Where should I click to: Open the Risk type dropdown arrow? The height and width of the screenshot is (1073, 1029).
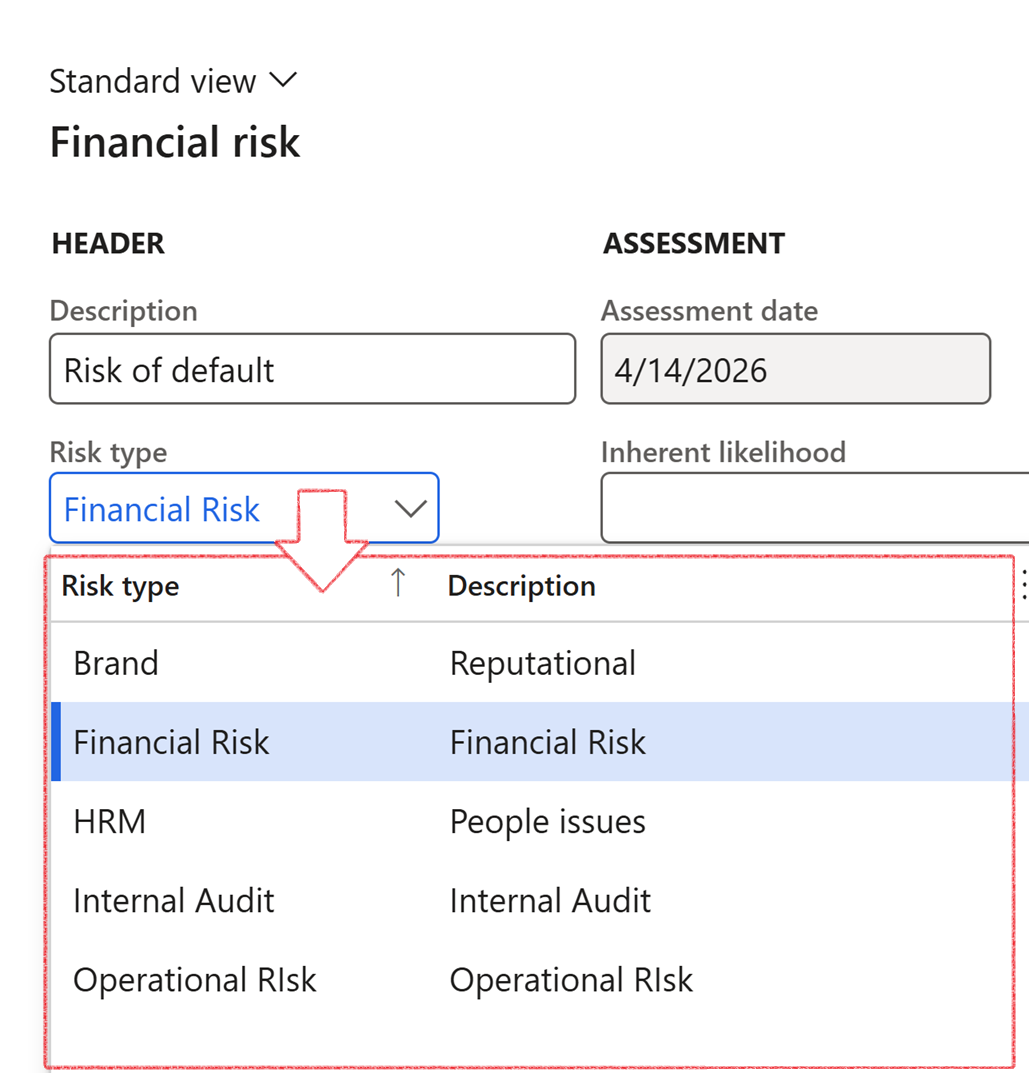pyautogui.click(x=410, y=509)
